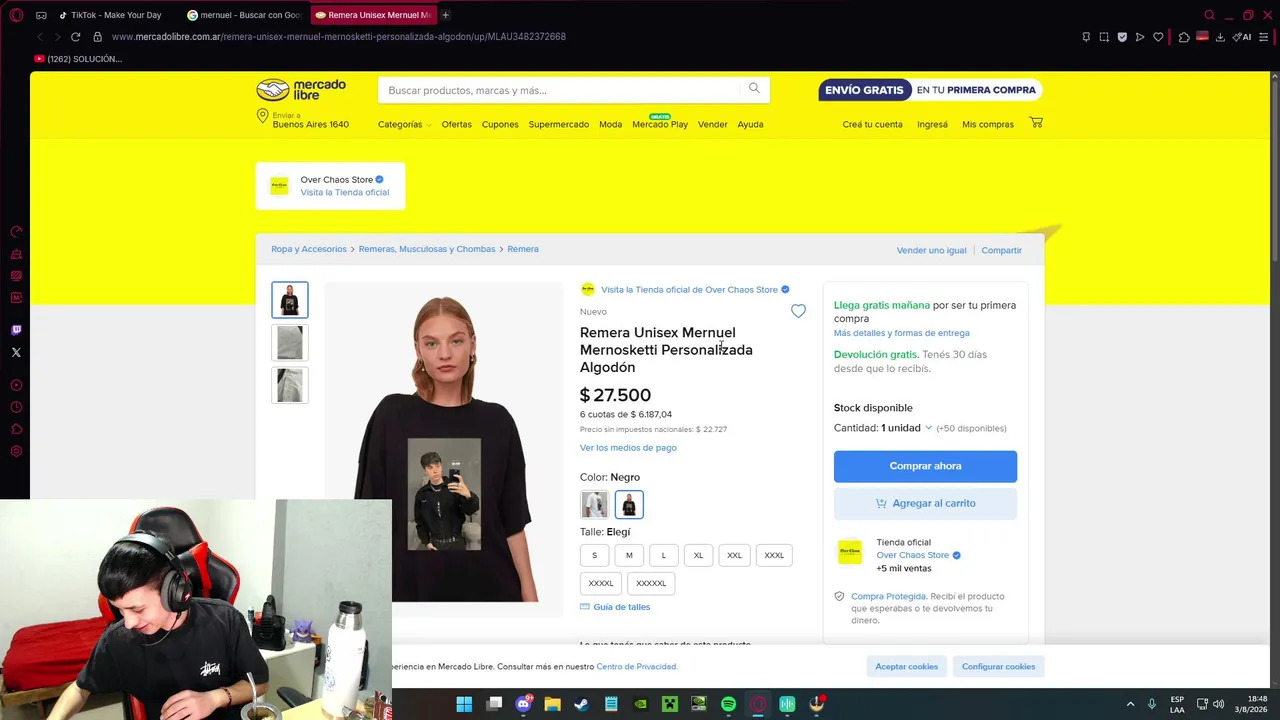Open Minecraft from the taskbar

click(670, 704)
